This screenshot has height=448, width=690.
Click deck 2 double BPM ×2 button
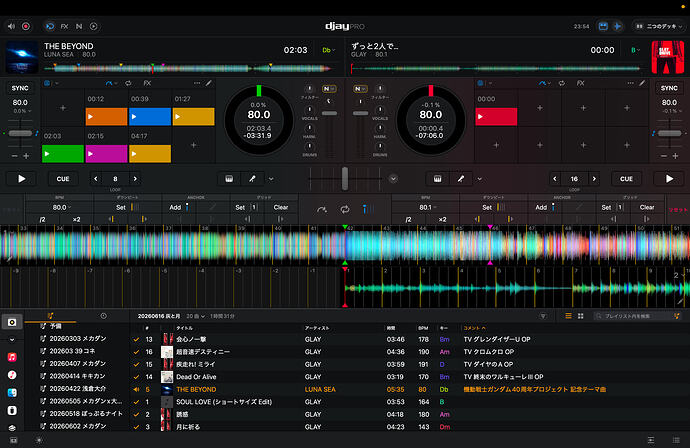coord(442,219)
